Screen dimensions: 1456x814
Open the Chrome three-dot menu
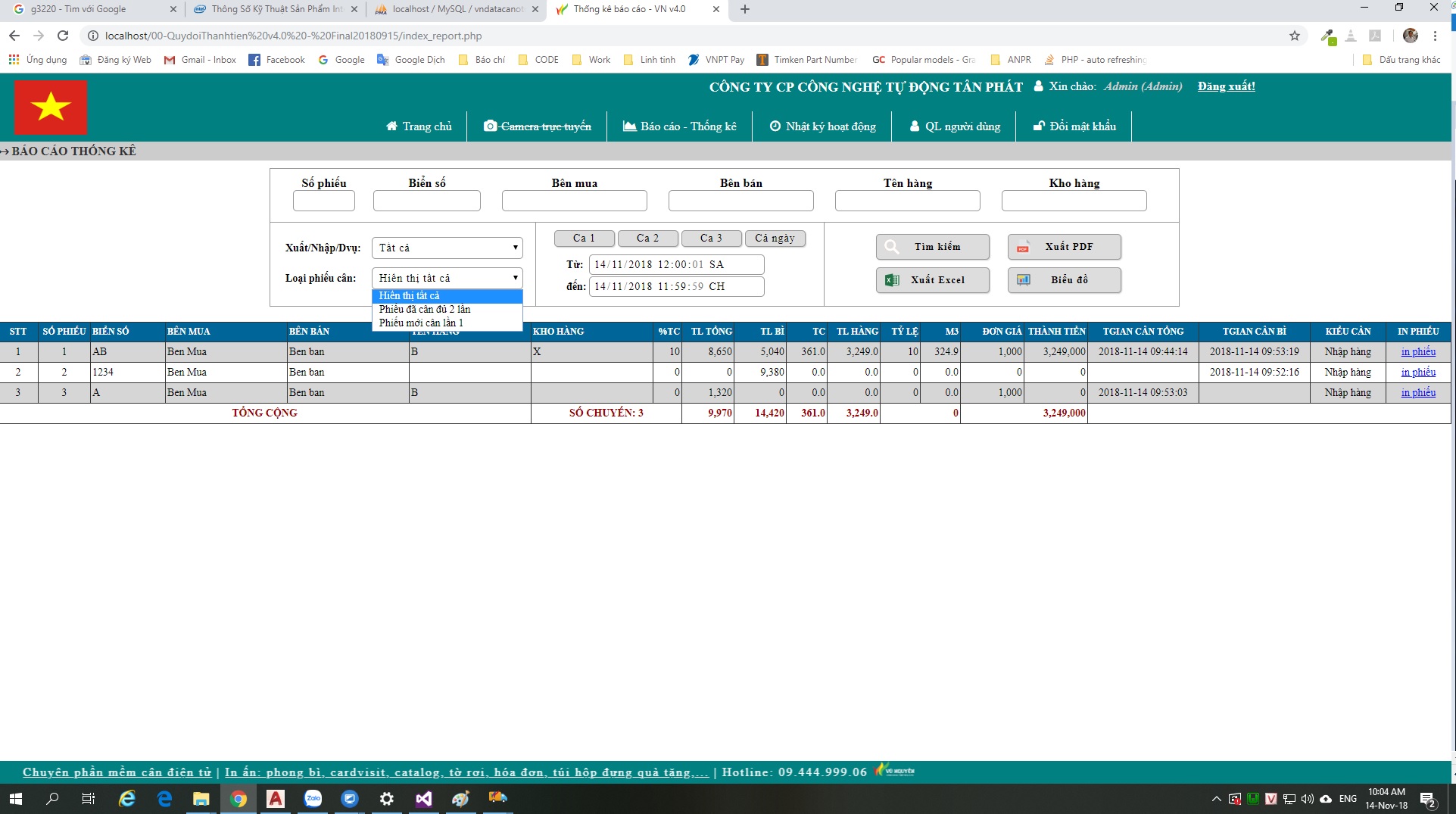pos(1435,36)
